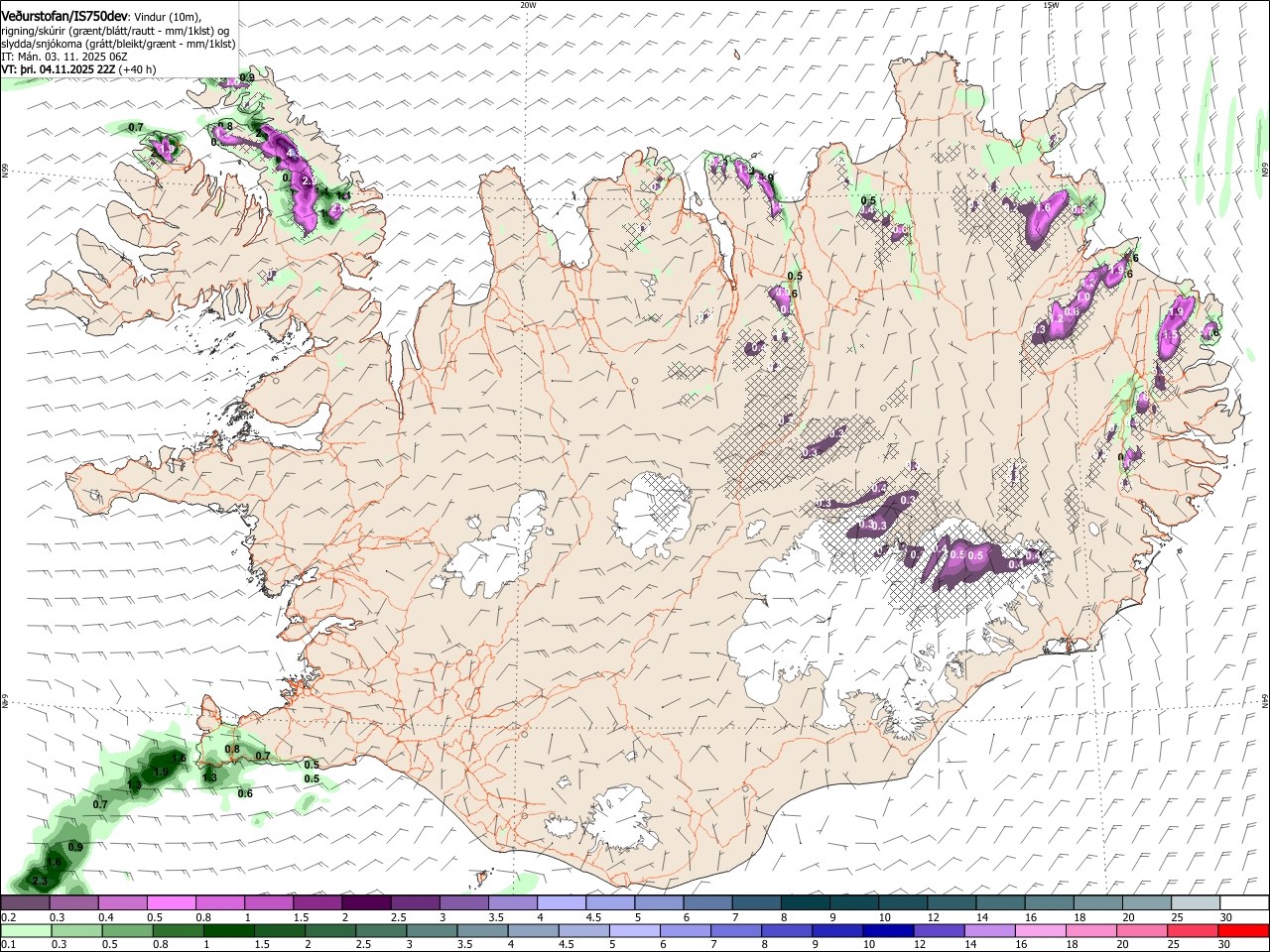Image resolution: width=1270 pixels, height=952 pixels.
Task: Select rain-scale swatch between 18 and 20
Action: [1091, 930]
